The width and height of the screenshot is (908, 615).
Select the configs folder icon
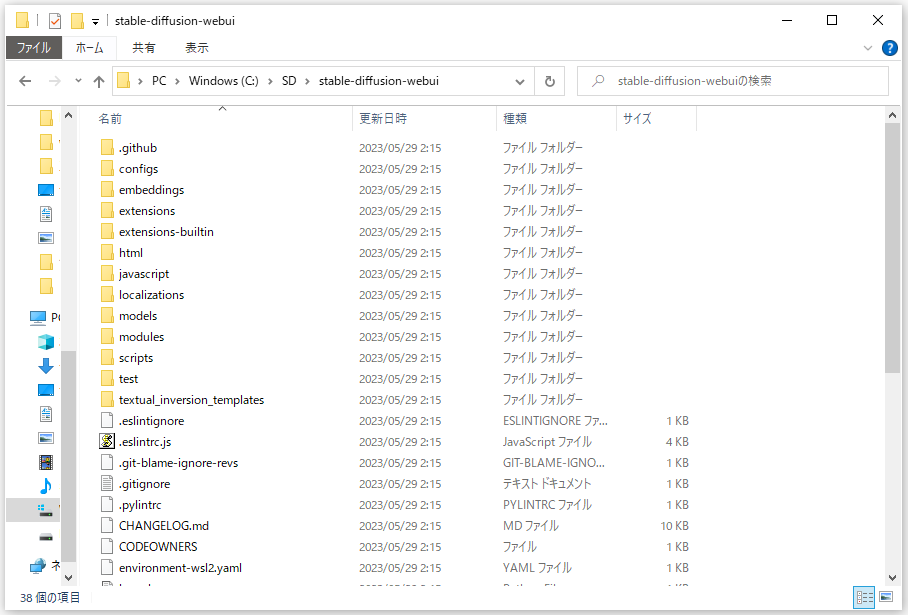coord(107,169)
